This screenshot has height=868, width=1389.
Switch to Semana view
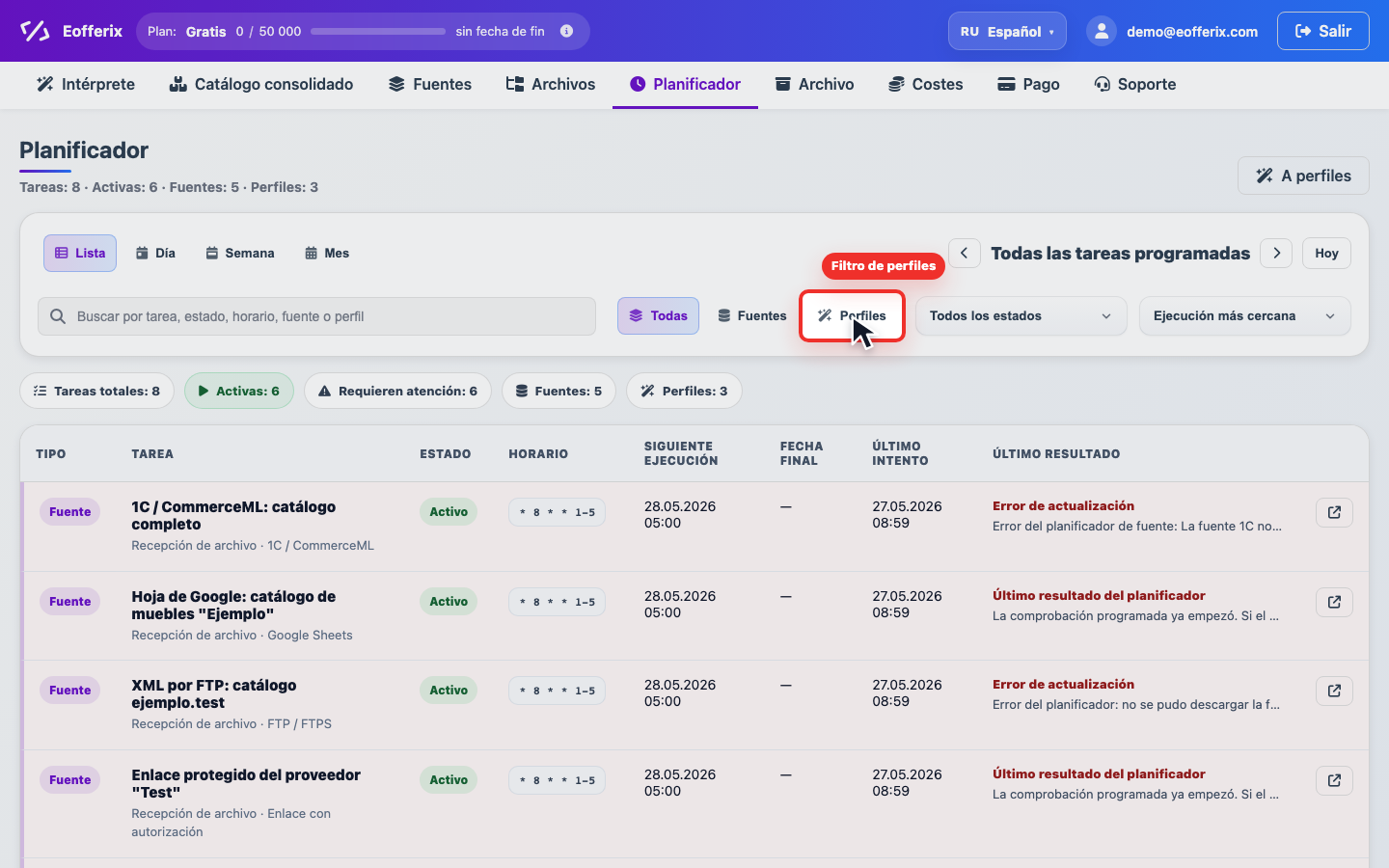[240, 253]
